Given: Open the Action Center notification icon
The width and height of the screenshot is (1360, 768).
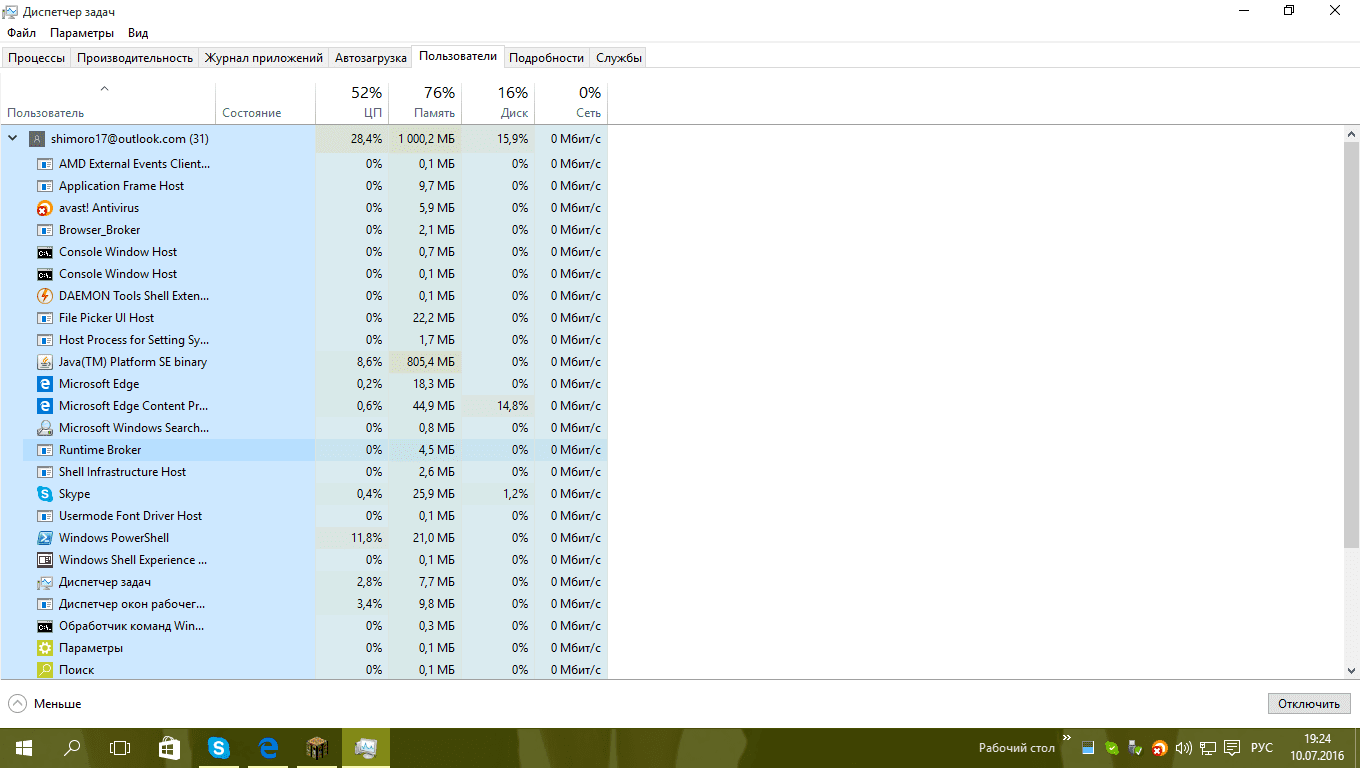Looking at the screenshot, I should coord(1232,748).
